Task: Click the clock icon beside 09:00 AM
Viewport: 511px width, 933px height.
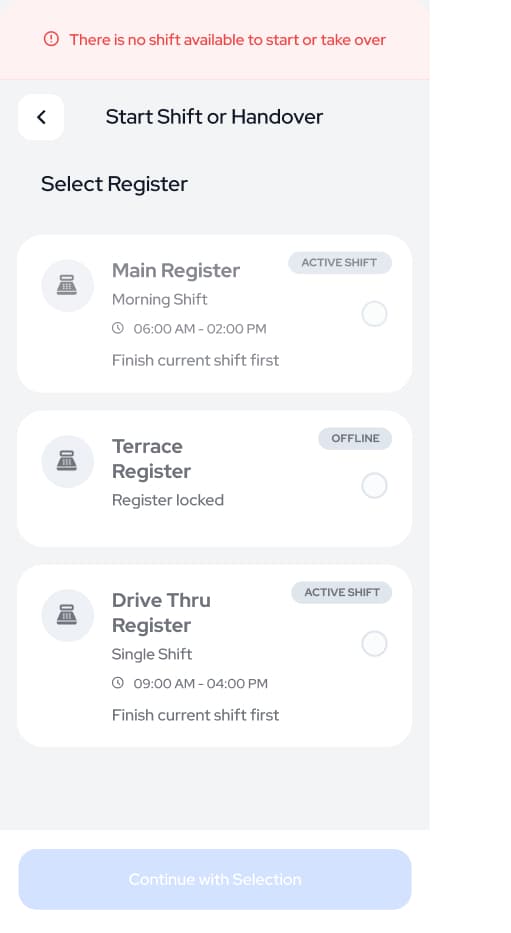Action: [118, 682]
